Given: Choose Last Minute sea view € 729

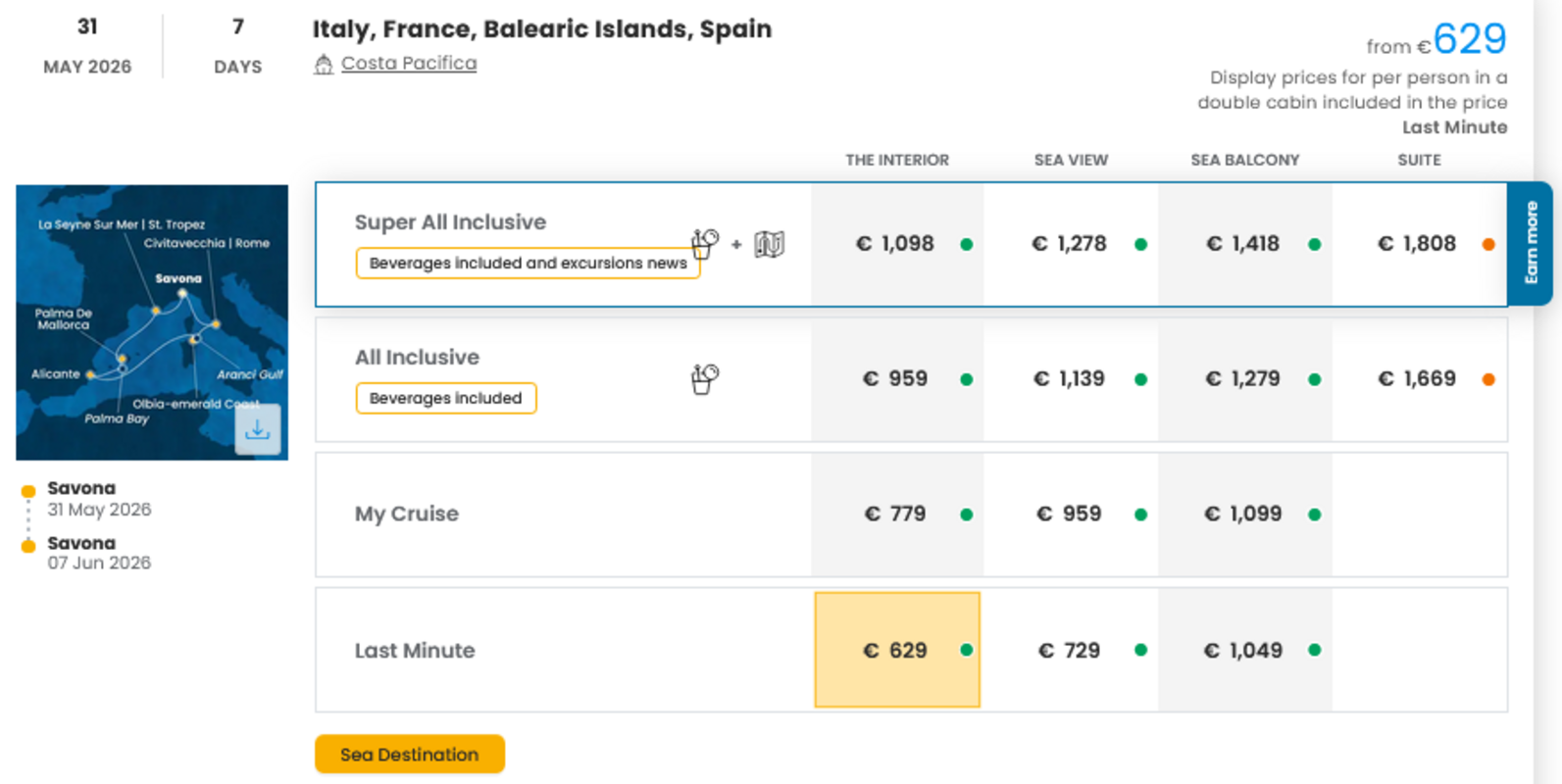Looking at the screenshot, I should [x=1069, y=650].
